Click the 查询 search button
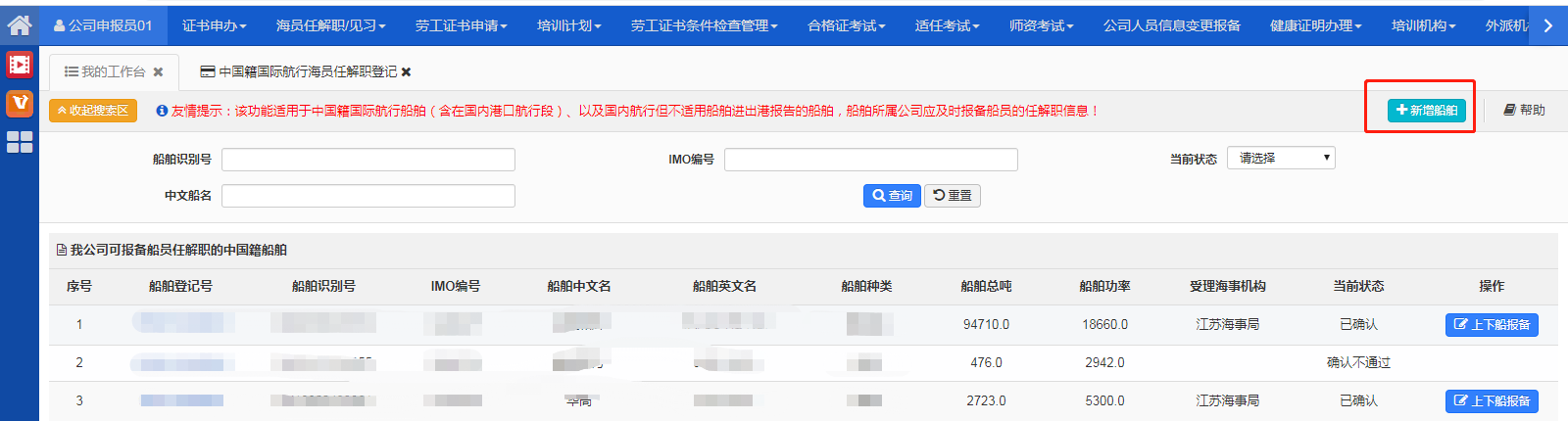The width and height of the screenshot is (1568, 421). [892, 196]
